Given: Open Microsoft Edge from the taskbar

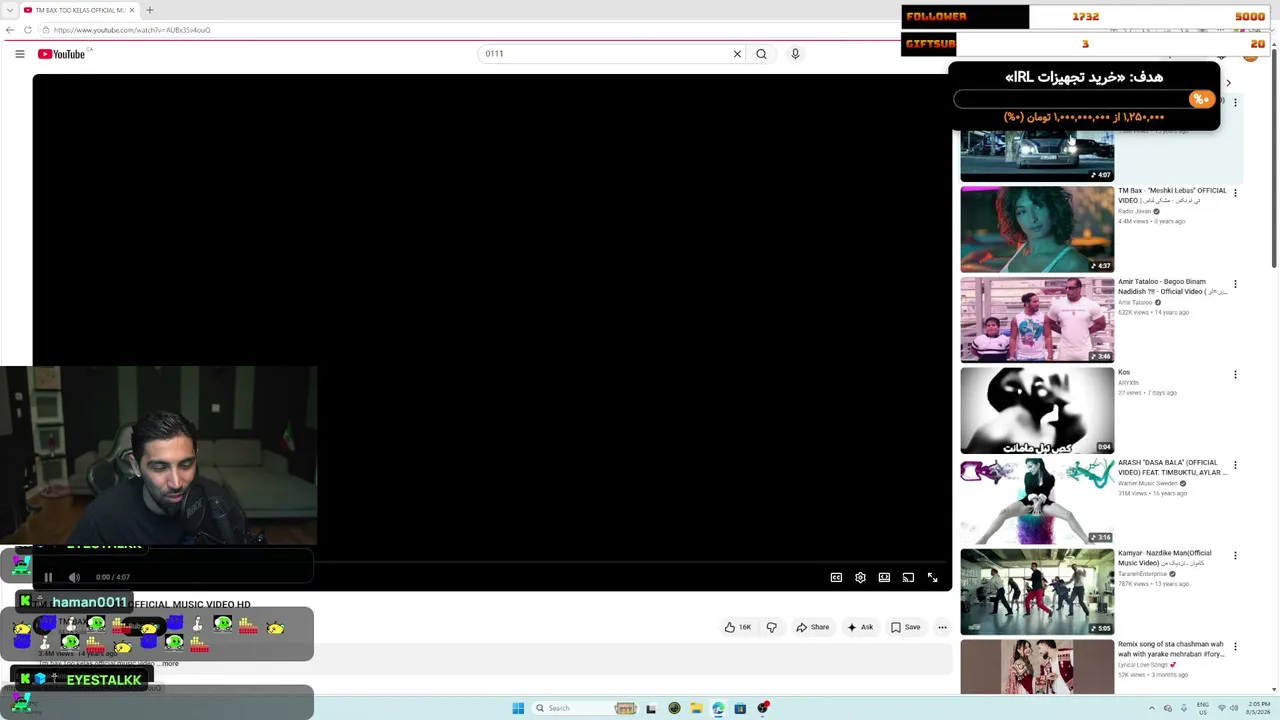Looking at the screenshot, I should pos(718,708).
